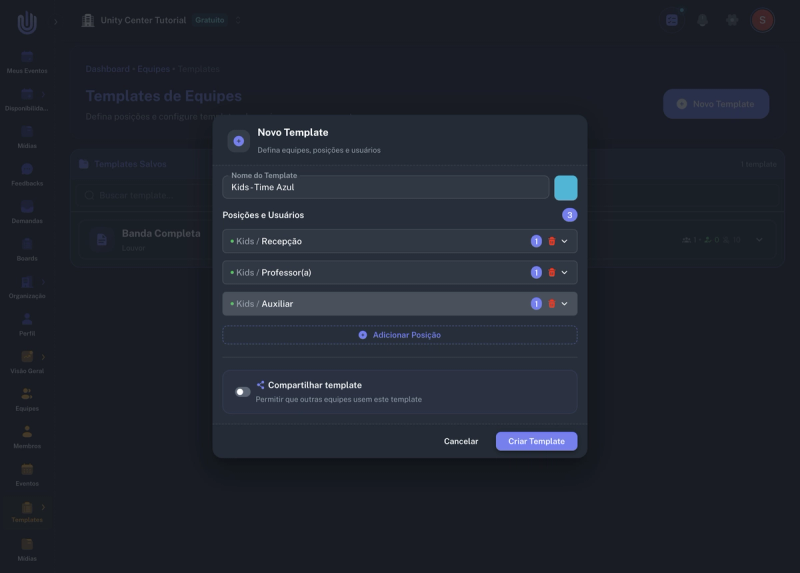Delete the Kids / Auxiliar position

[552, 304]
